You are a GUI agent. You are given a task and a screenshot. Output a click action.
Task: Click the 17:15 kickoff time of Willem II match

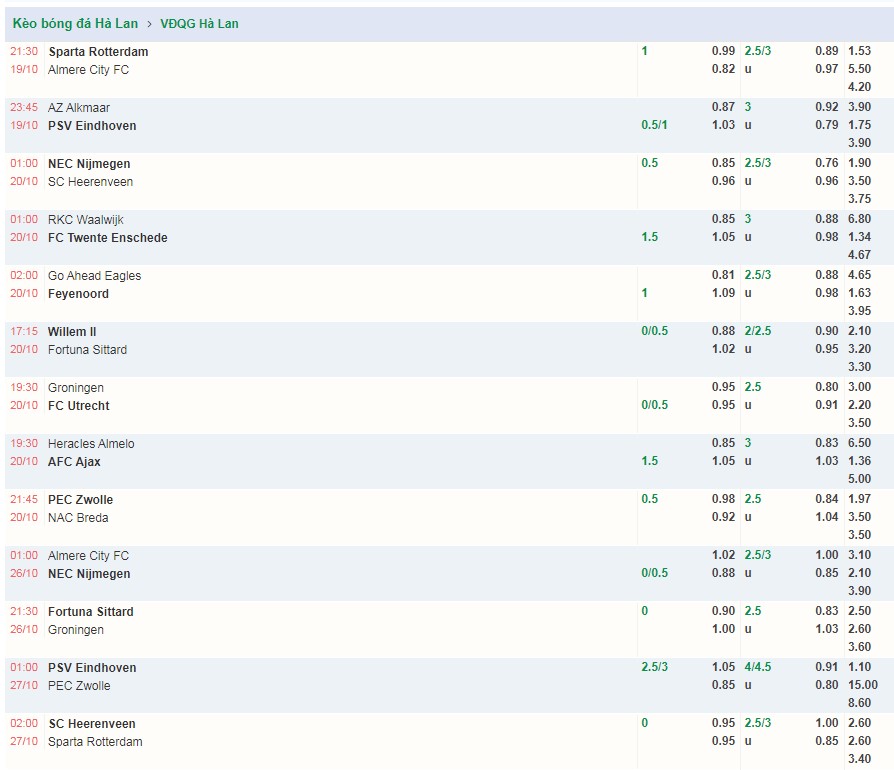pyautogui.click(x=24, y=331)
